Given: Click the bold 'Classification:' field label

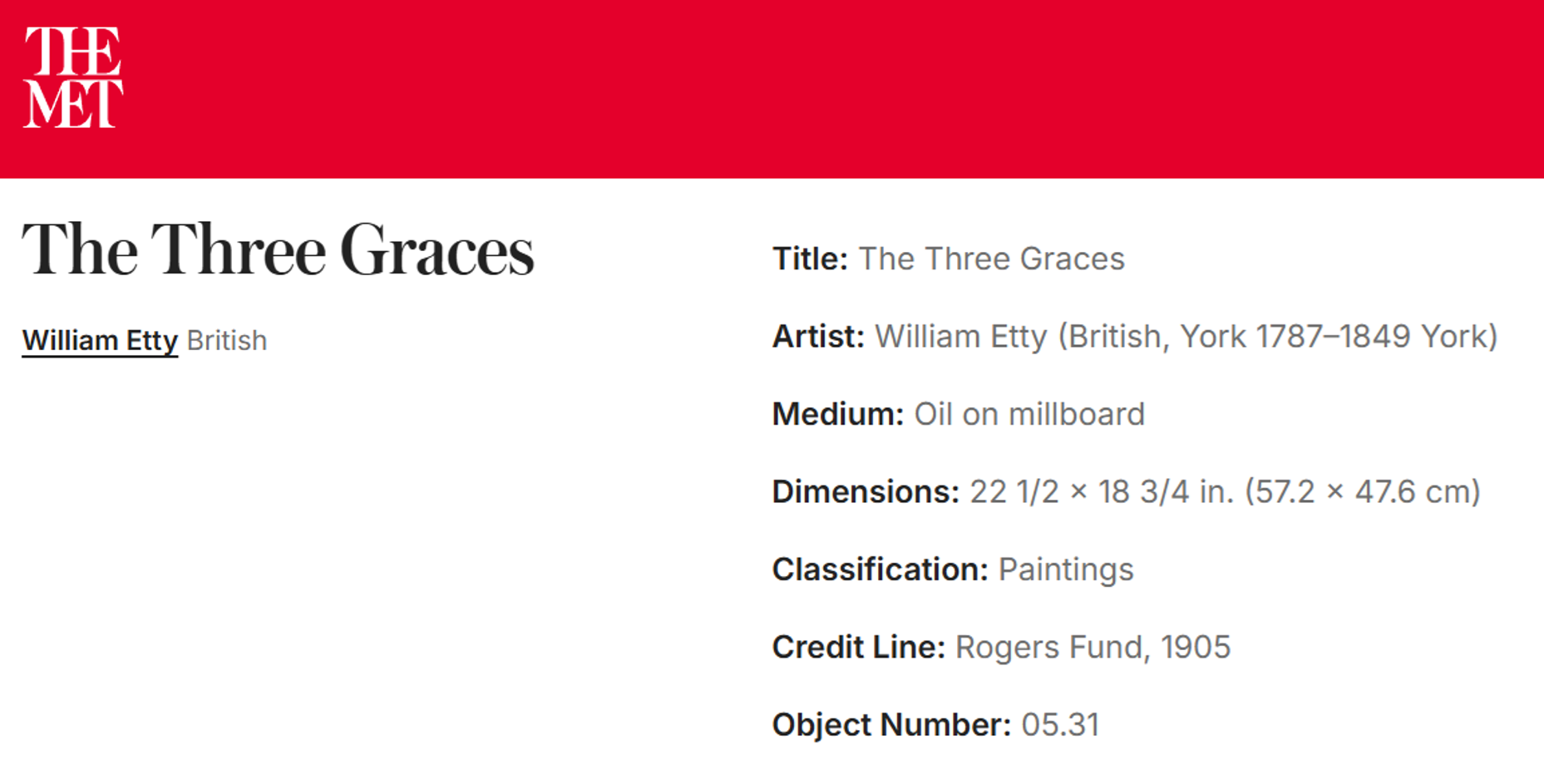Looking at the screenshot, I should tap(880, 570).
